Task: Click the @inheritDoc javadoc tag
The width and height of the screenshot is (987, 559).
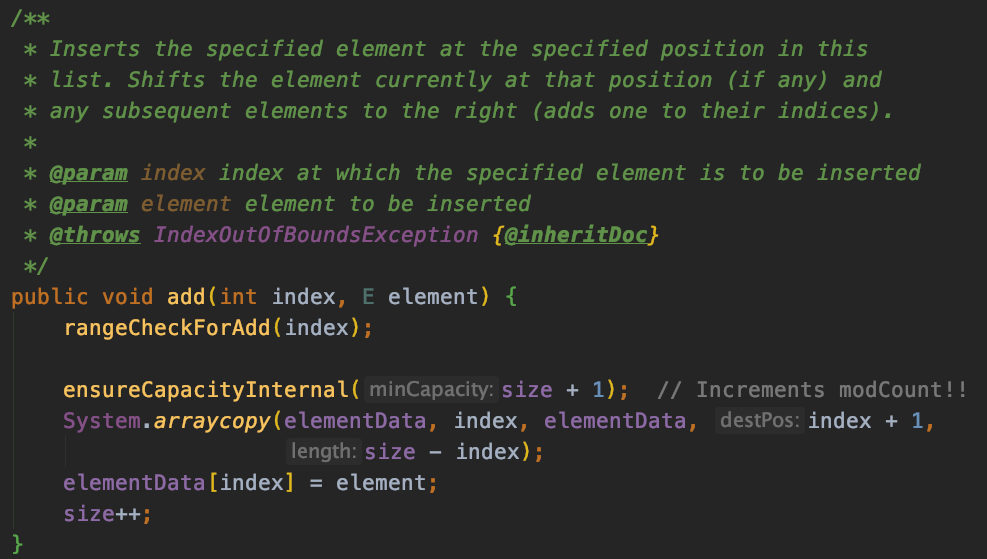Action: pyautogui.click(x=576, y=235)
